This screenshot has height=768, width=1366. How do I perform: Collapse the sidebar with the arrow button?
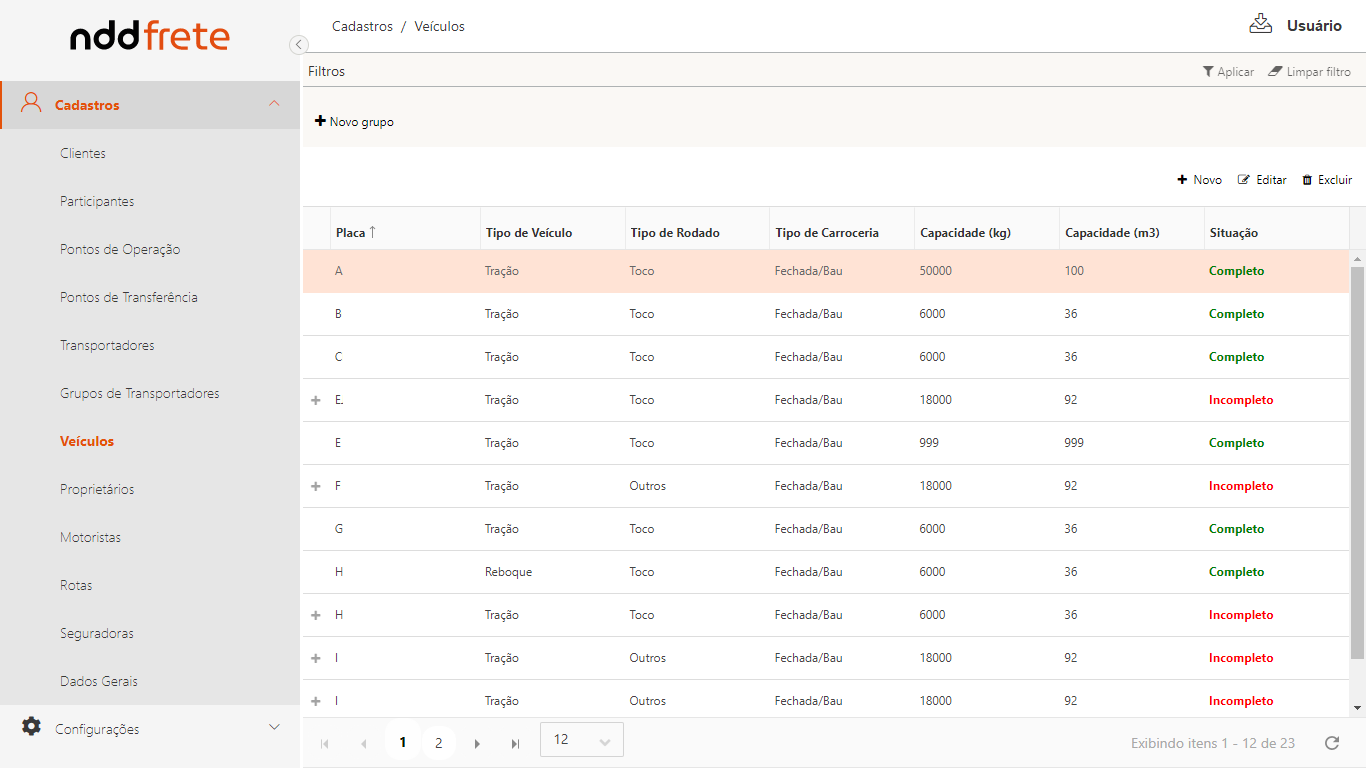point(298,45)
